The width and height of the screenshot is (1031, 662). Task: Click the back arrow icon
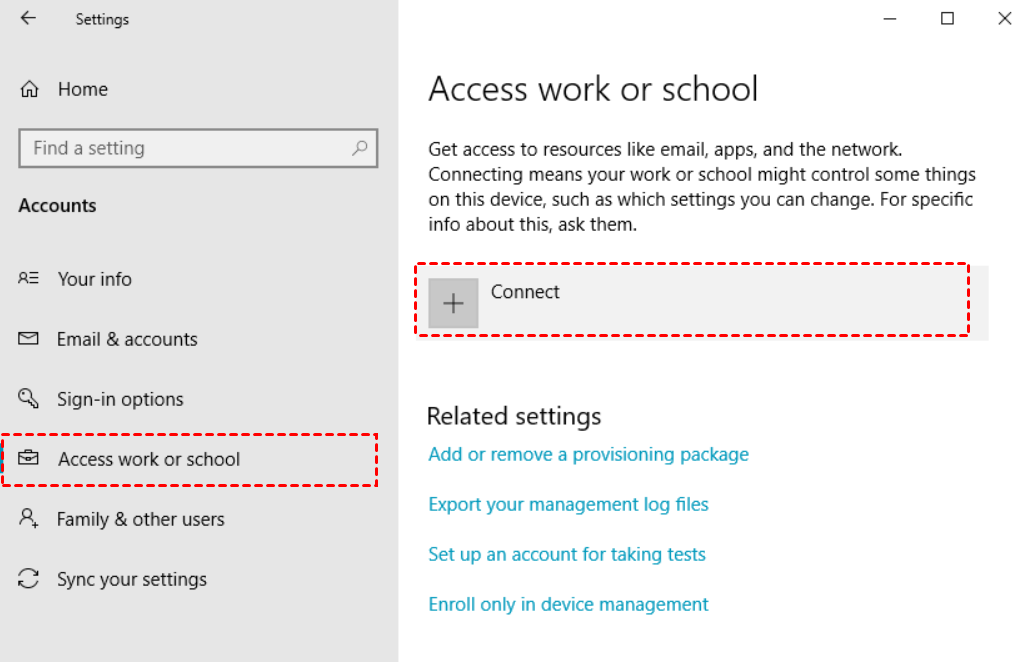pyautogui.click(x=28, y=18)
